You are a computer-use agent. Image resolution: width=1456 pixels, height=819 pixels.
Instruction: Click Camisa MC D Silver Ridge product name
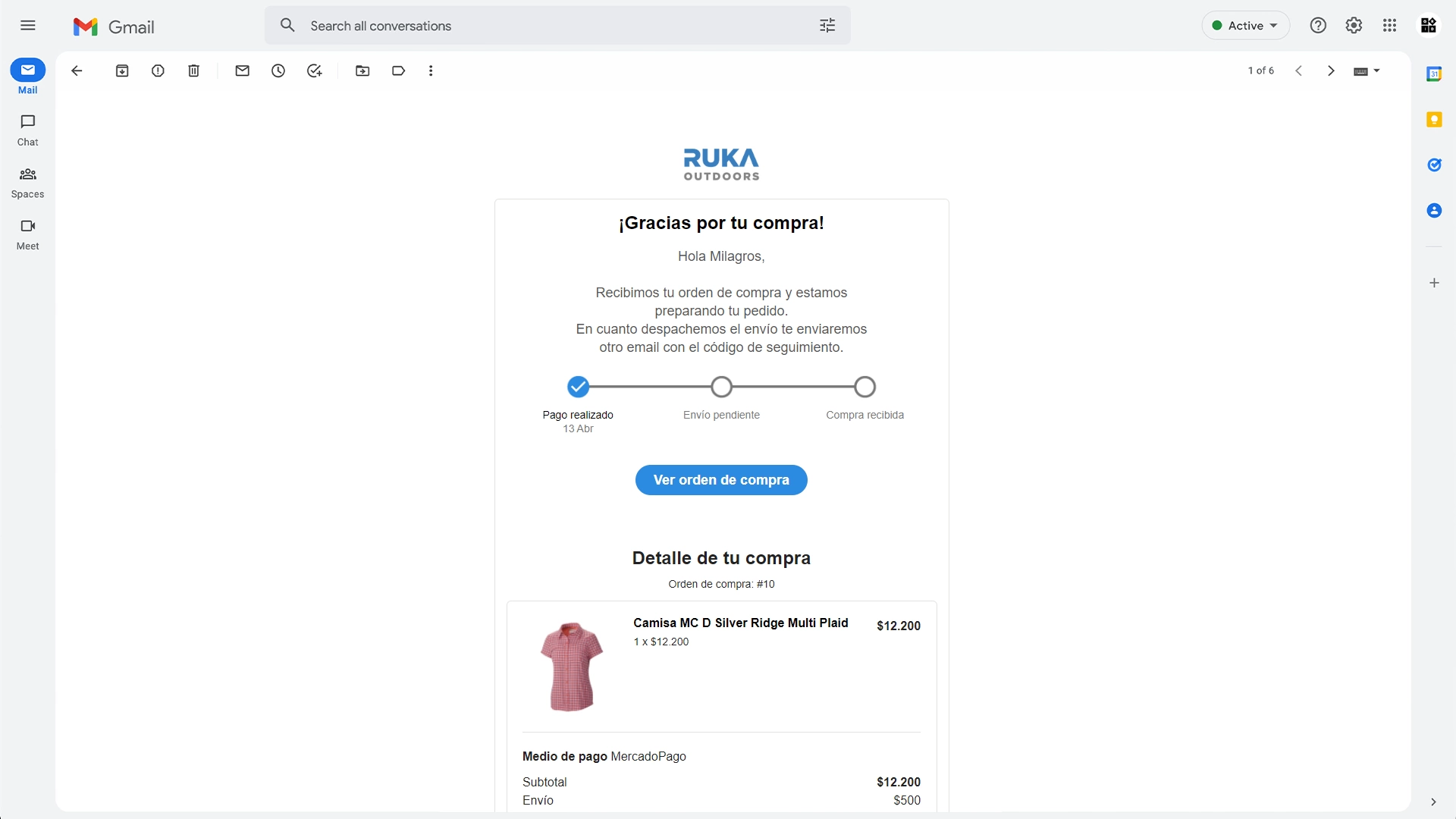click(741, 623)
